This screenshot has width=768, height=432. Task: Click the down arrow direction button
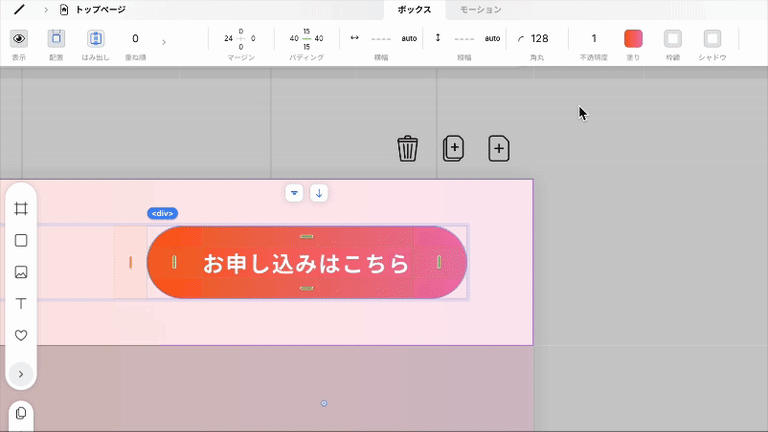coord(319,193)
